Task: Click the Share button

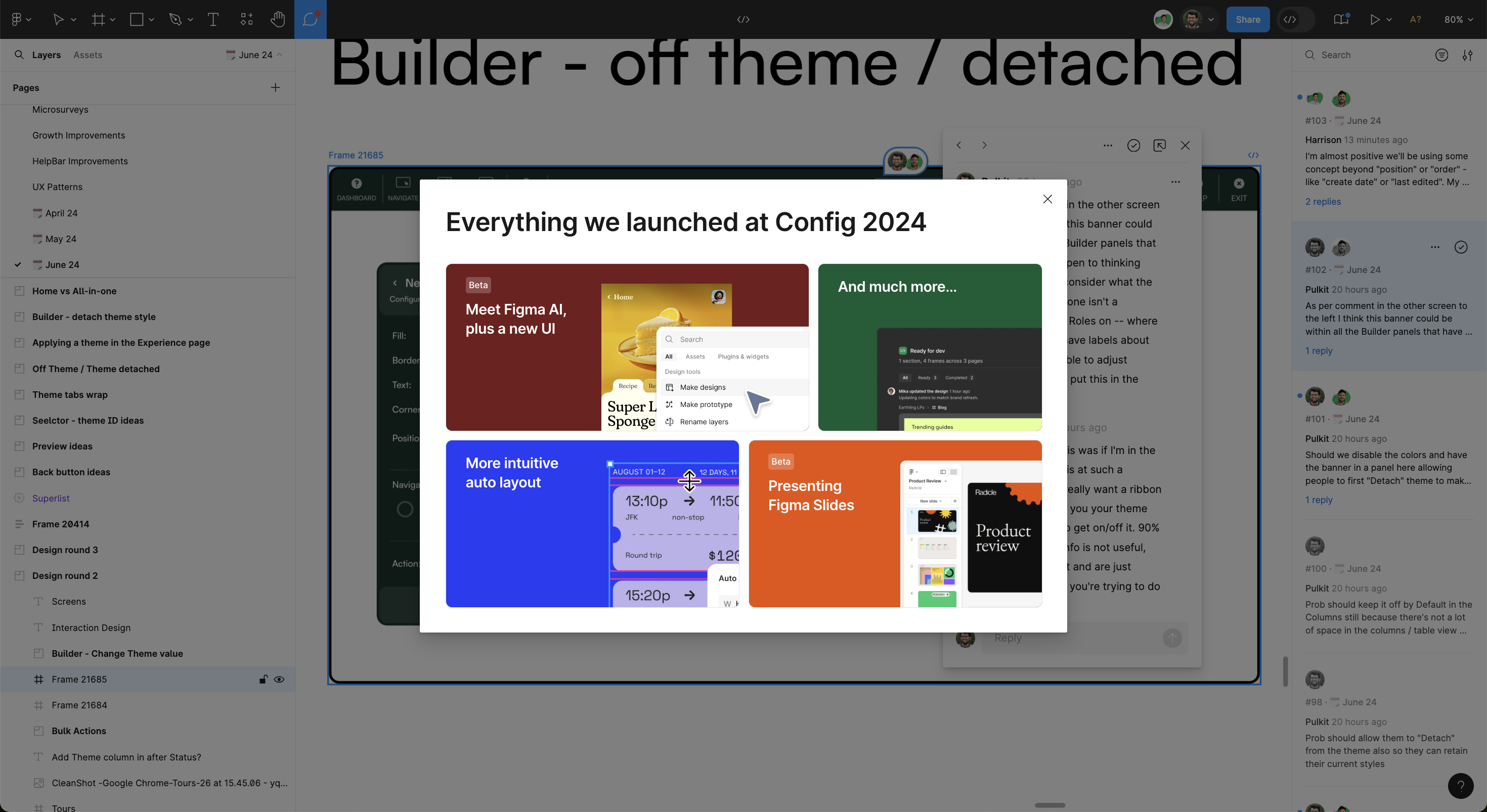Action: (1247, 19)
